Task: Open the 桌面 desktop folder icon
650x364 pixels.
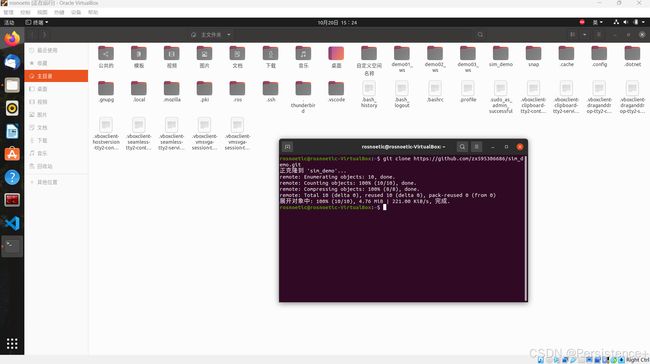Action: pyautogui.click(x=336, y=57)
